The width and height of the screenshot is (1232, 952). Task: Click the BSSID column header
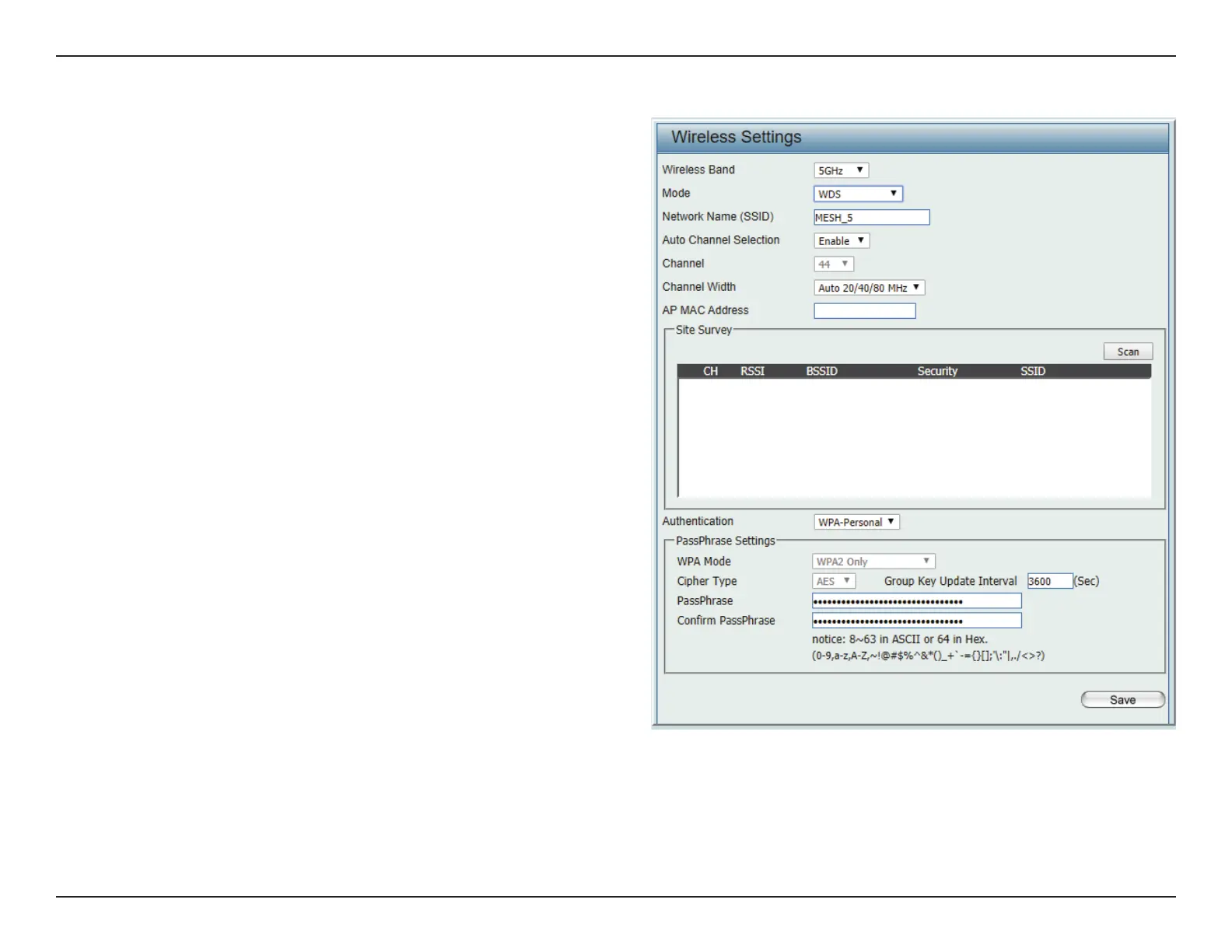(x=821, y=372)
